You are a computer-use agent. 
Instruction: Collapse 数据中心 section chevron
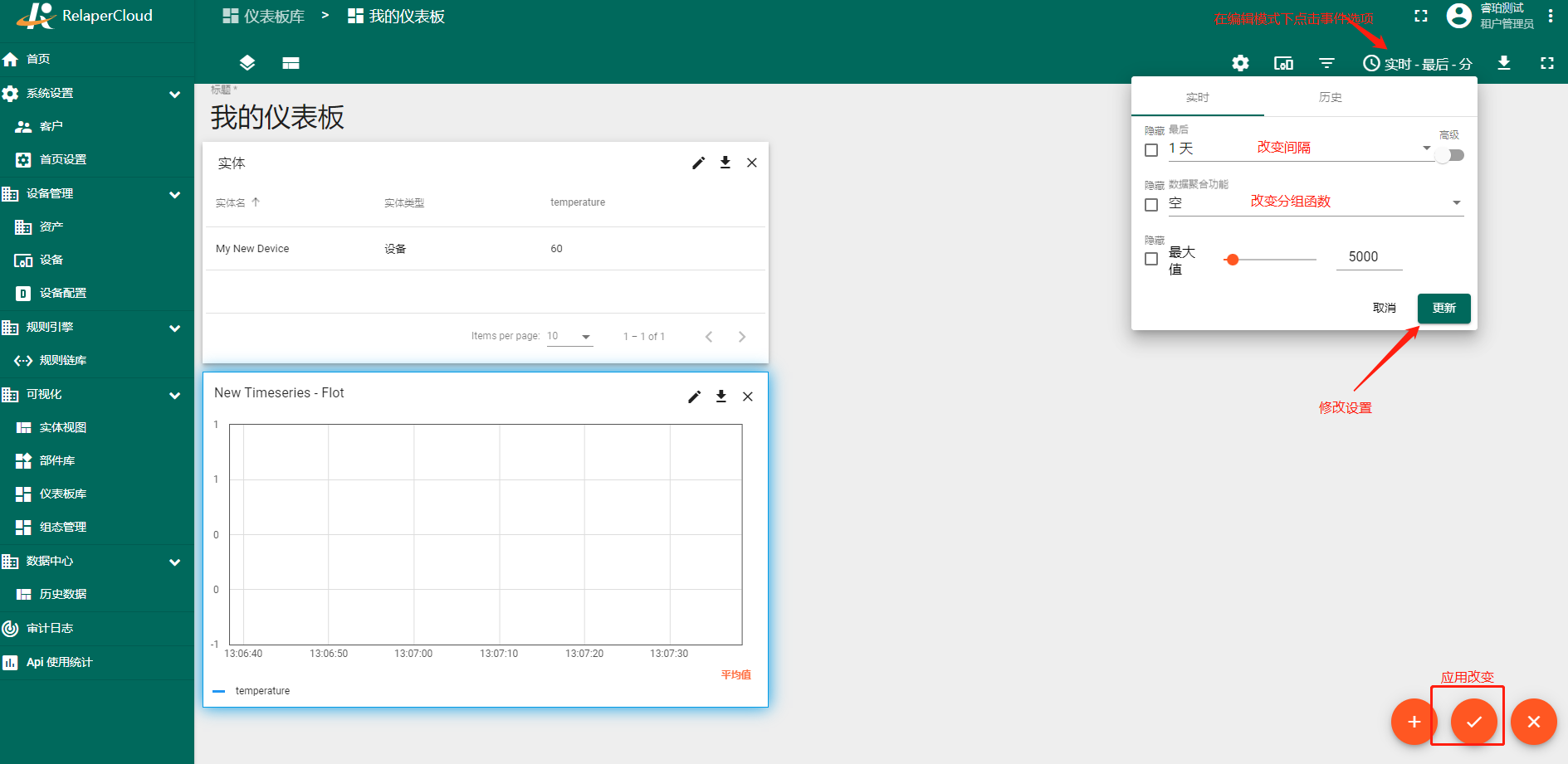[175, 562]
